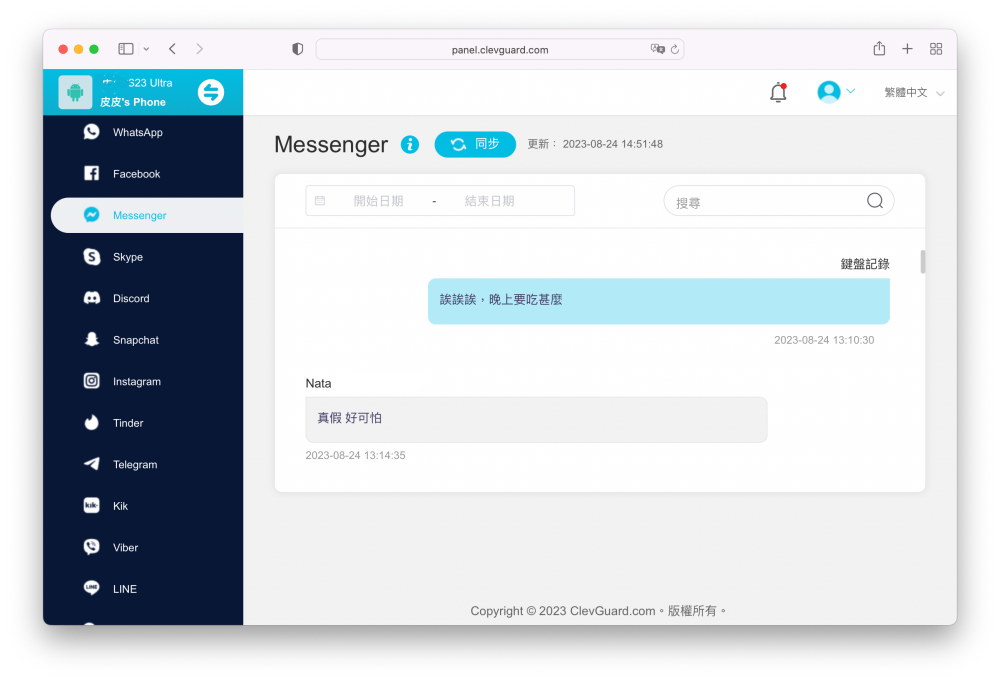1000x682 pixels.
Task: Click the notification bell icon
Action: click(x=778, y=92)
